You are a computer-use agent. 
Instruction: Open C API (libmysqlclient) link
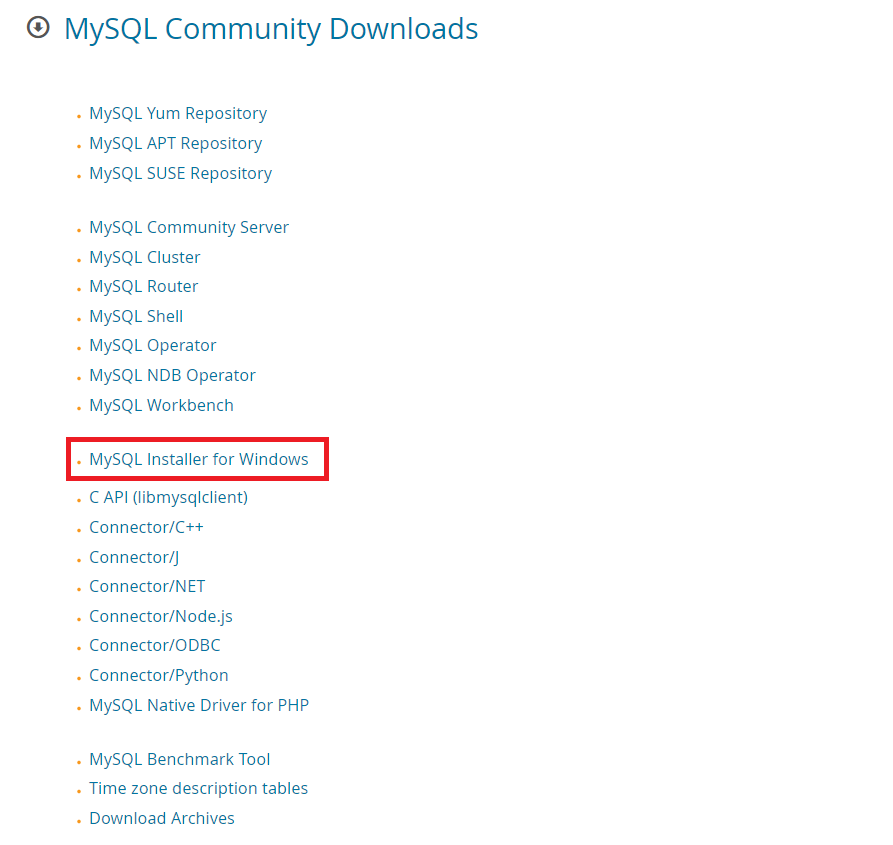click(x=169, y=498)
